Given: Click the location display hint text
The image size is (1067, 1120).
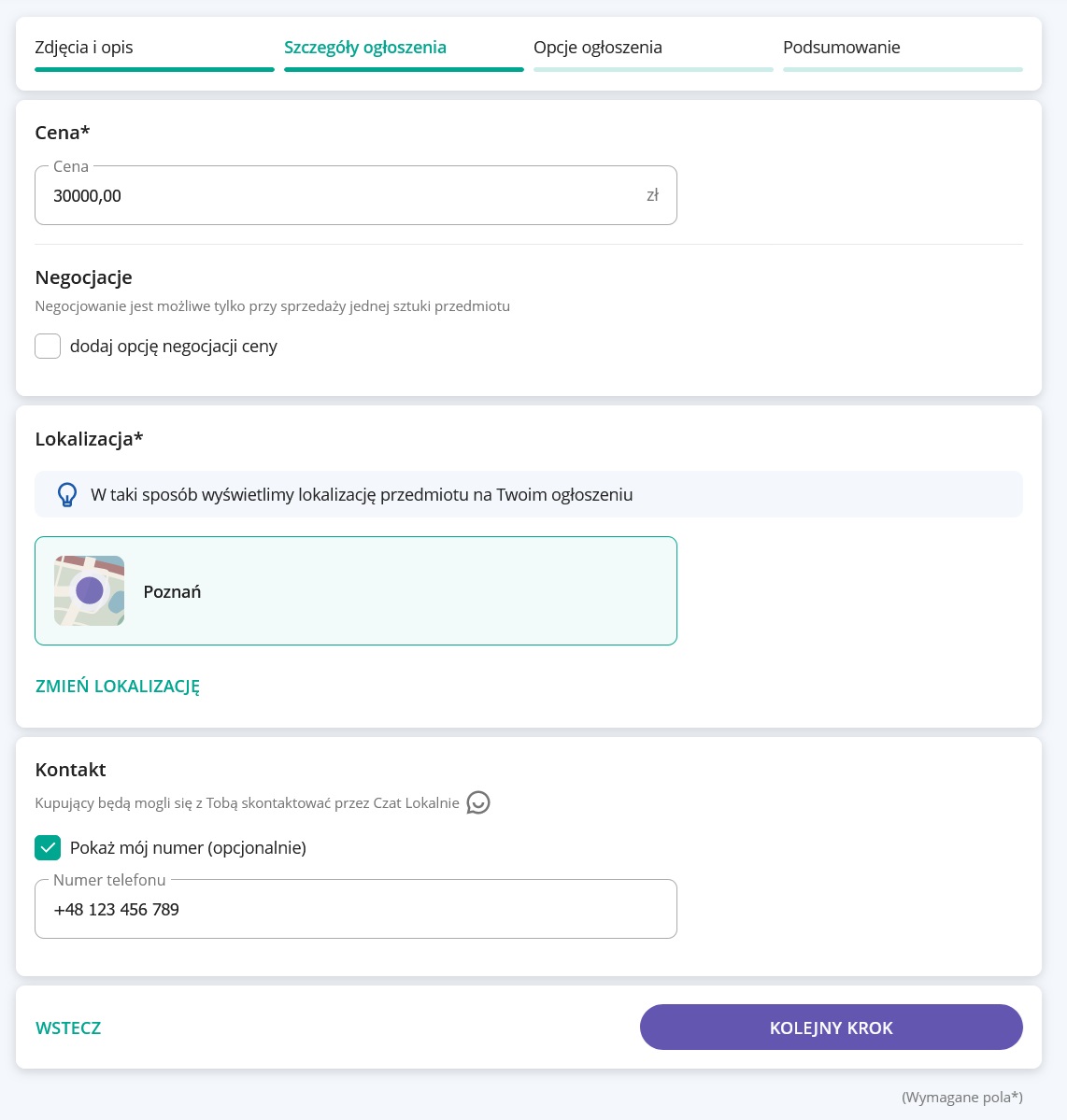Looking at the screenshot, I should 362,495.
